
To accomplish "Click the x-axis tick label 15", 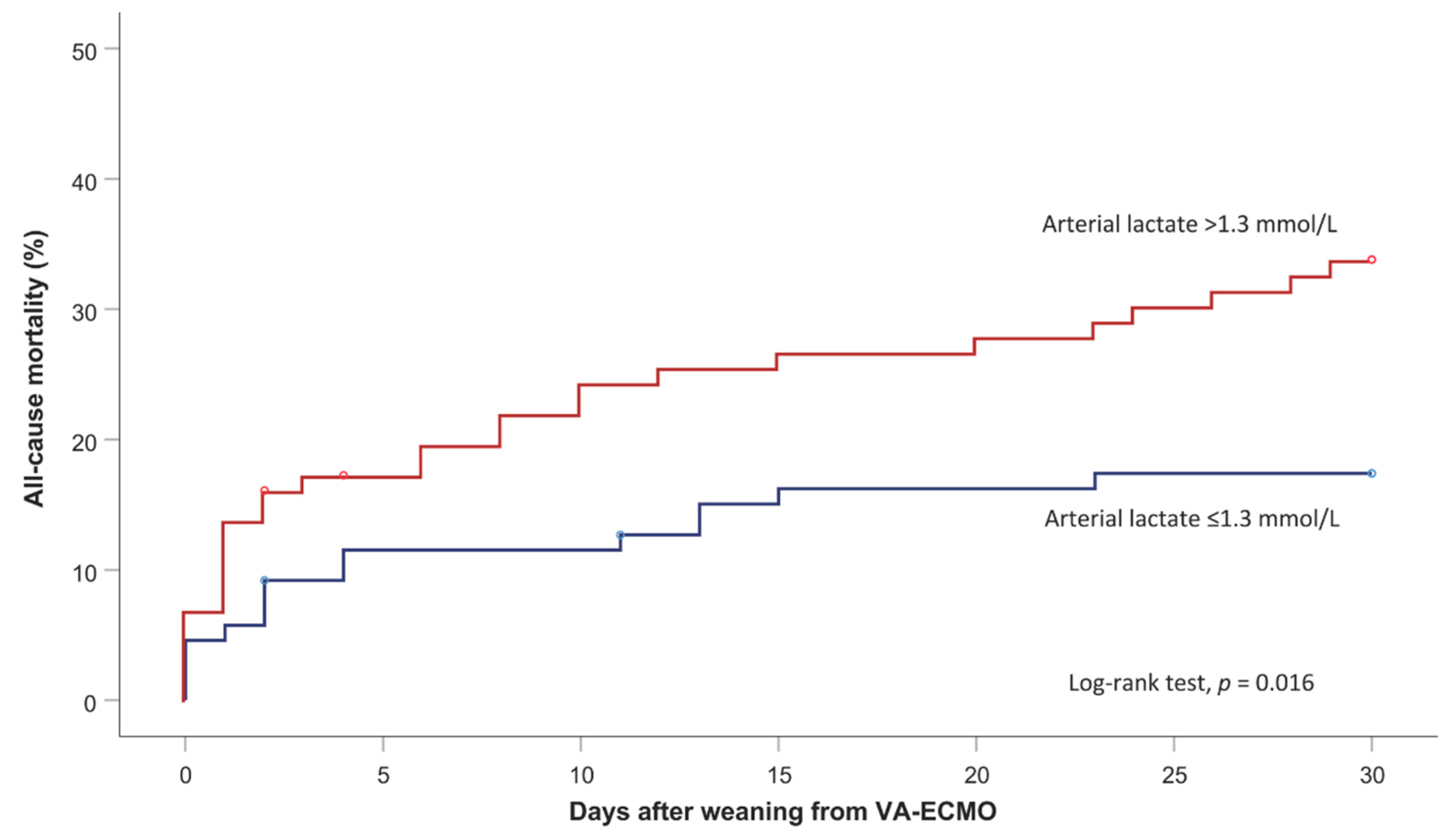I will pyautogui.click(x=778, y=776).
